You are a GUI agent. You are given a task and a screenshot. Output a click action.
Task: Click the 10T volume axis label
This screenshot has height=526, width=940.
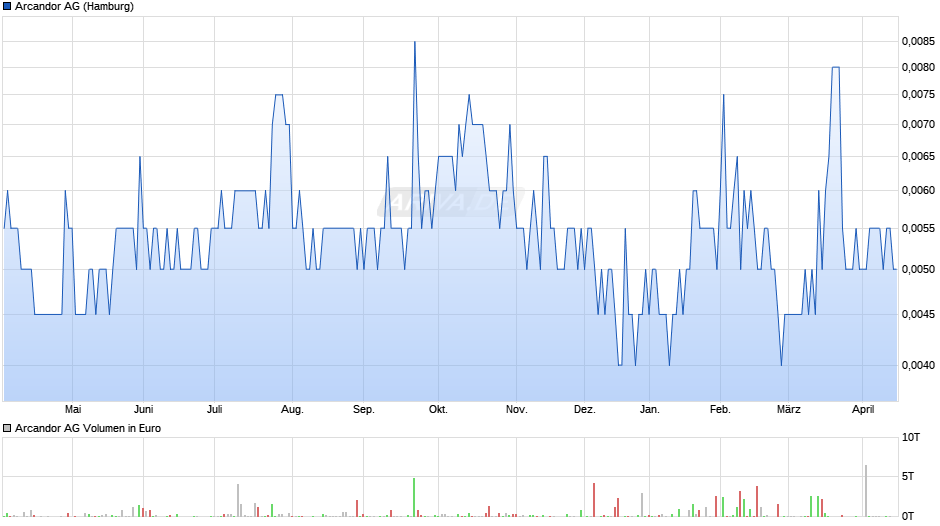[911, 437]
